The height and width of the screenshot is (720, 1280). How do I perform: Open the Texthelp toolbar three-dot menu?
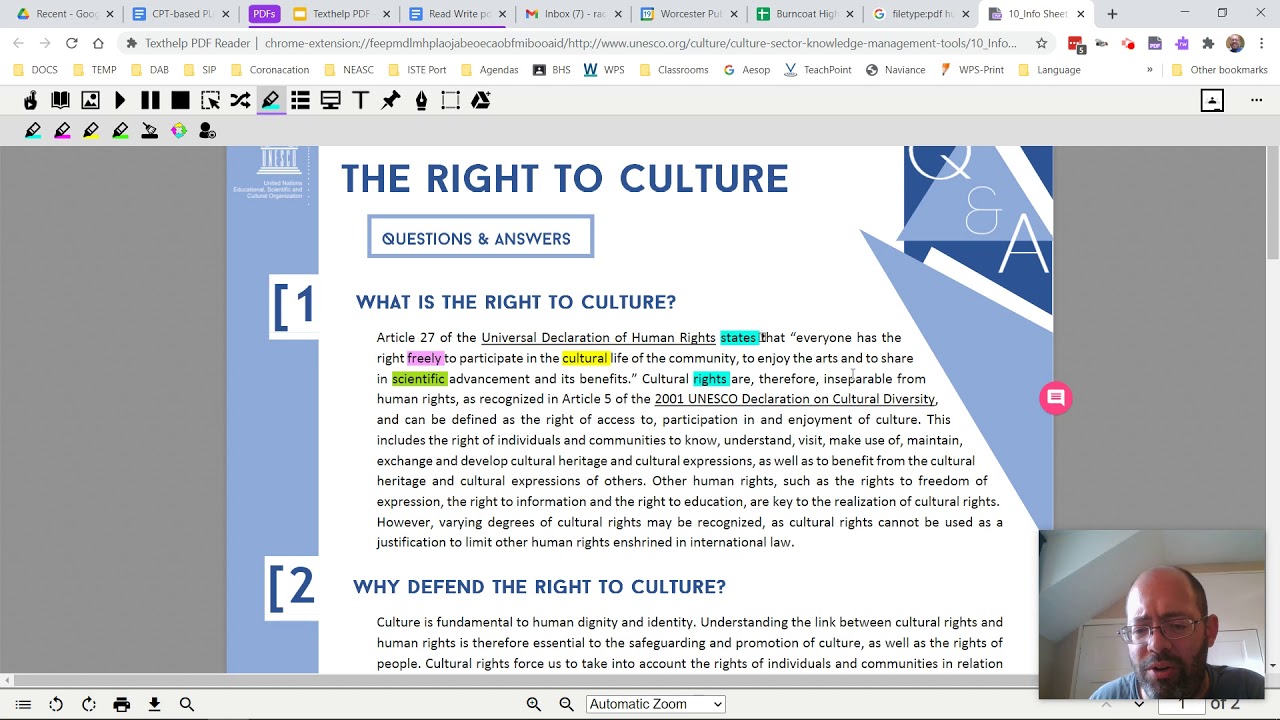coord(1257,100)
